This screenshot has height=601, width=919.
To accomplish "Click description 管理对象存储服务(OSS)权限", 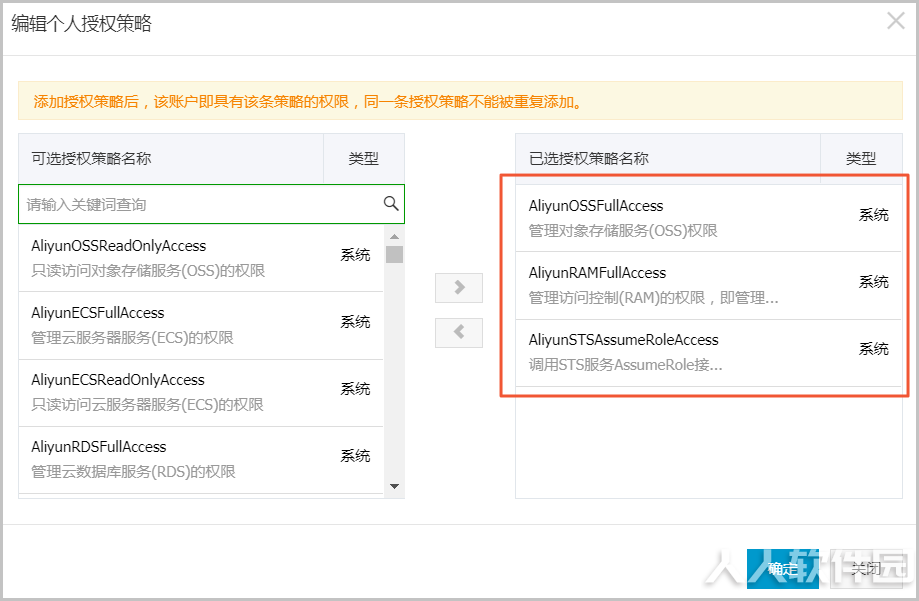I will click(x=623, y=231).
